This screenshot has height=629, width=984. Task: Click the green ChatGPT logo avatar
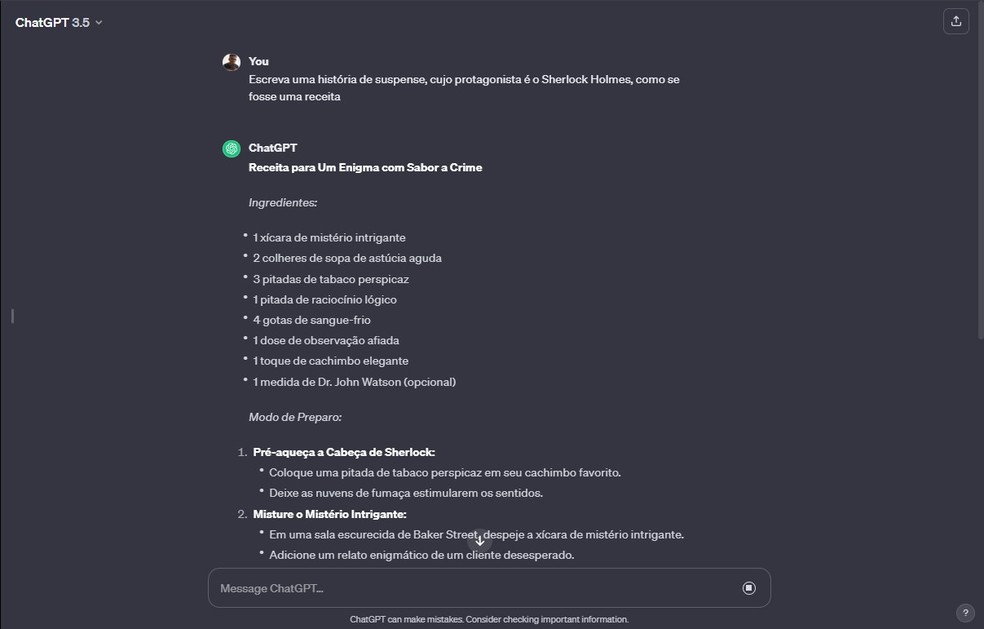[x=232, y=149]
